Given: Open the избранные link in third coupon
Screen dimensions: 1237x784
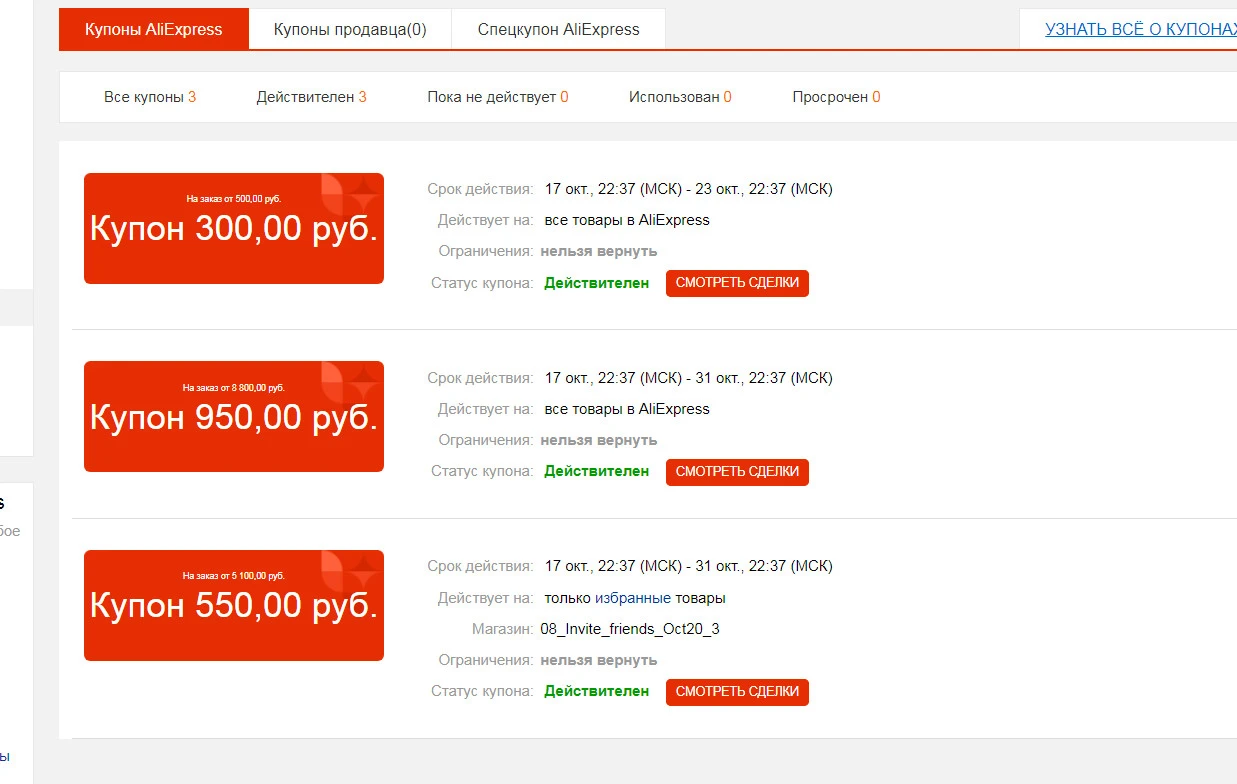Looking at the screenshot, I should 633,598.
